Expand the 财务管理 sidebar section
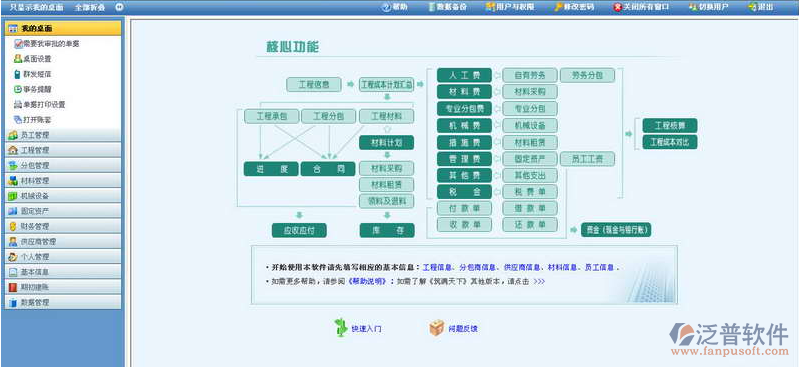Viewport: 799px width, 367px height. [63, 226]
